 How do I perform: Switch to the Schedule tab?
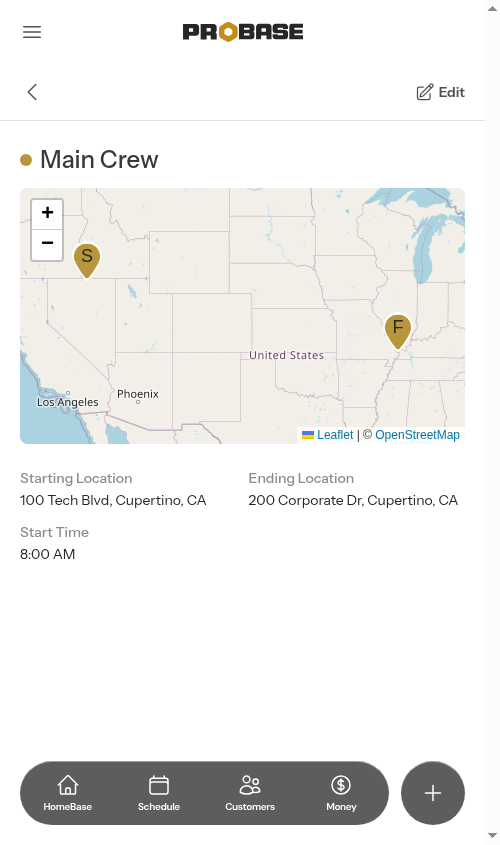159,793
